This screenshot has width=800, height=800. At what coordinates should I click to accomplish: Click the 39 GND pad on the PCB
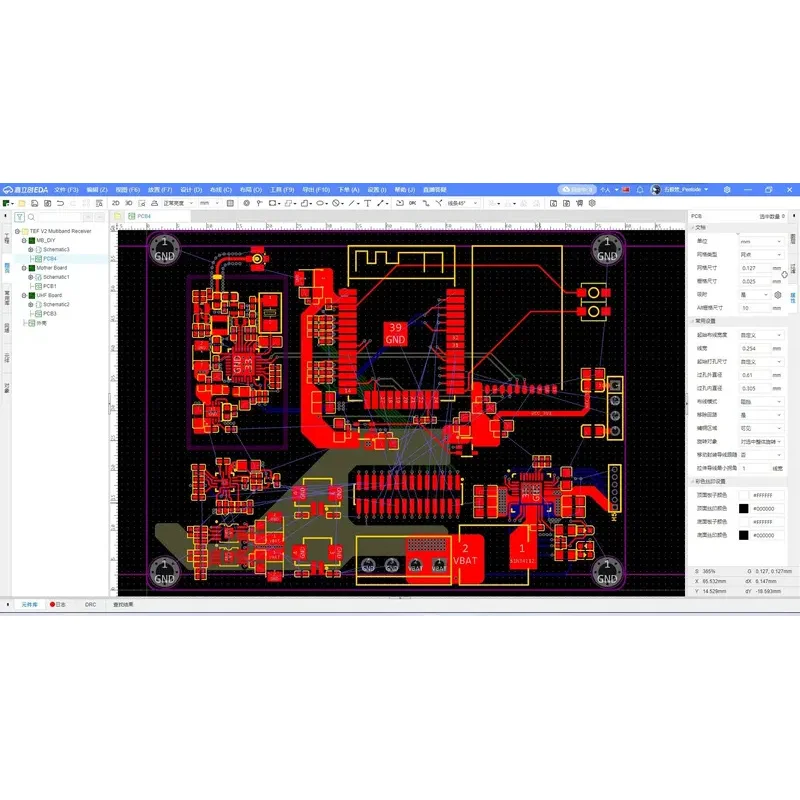point(395,334)
